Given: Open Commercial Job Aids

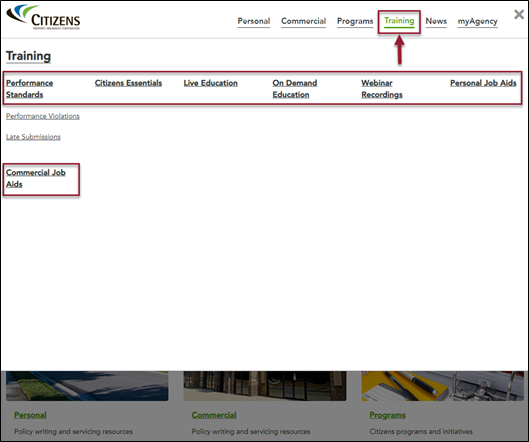Looking at the screenshot, I should pyautogui.click(x=36, y=178).
